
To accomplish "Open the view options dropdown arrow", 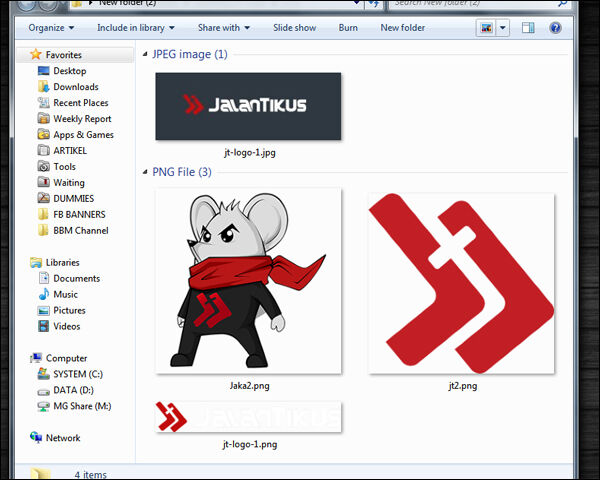I will [503, 28].
